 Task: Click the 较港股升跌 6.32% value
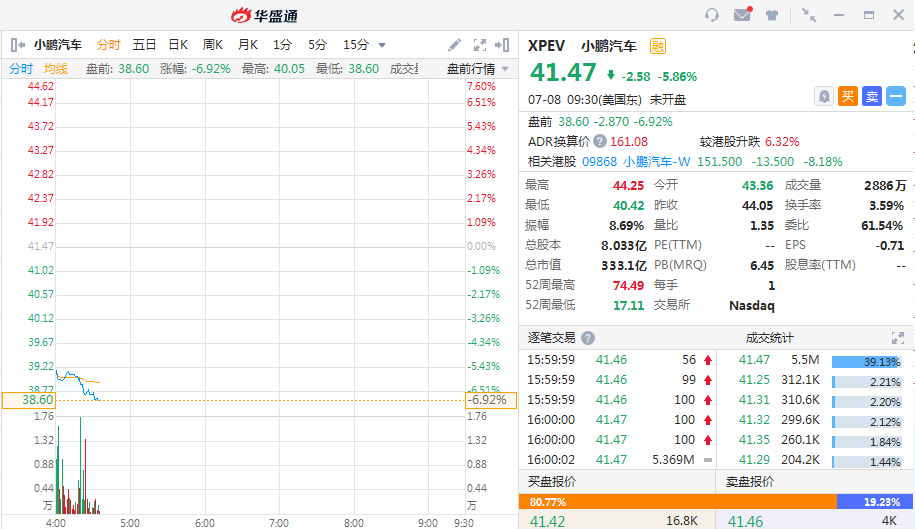[782, 142]
